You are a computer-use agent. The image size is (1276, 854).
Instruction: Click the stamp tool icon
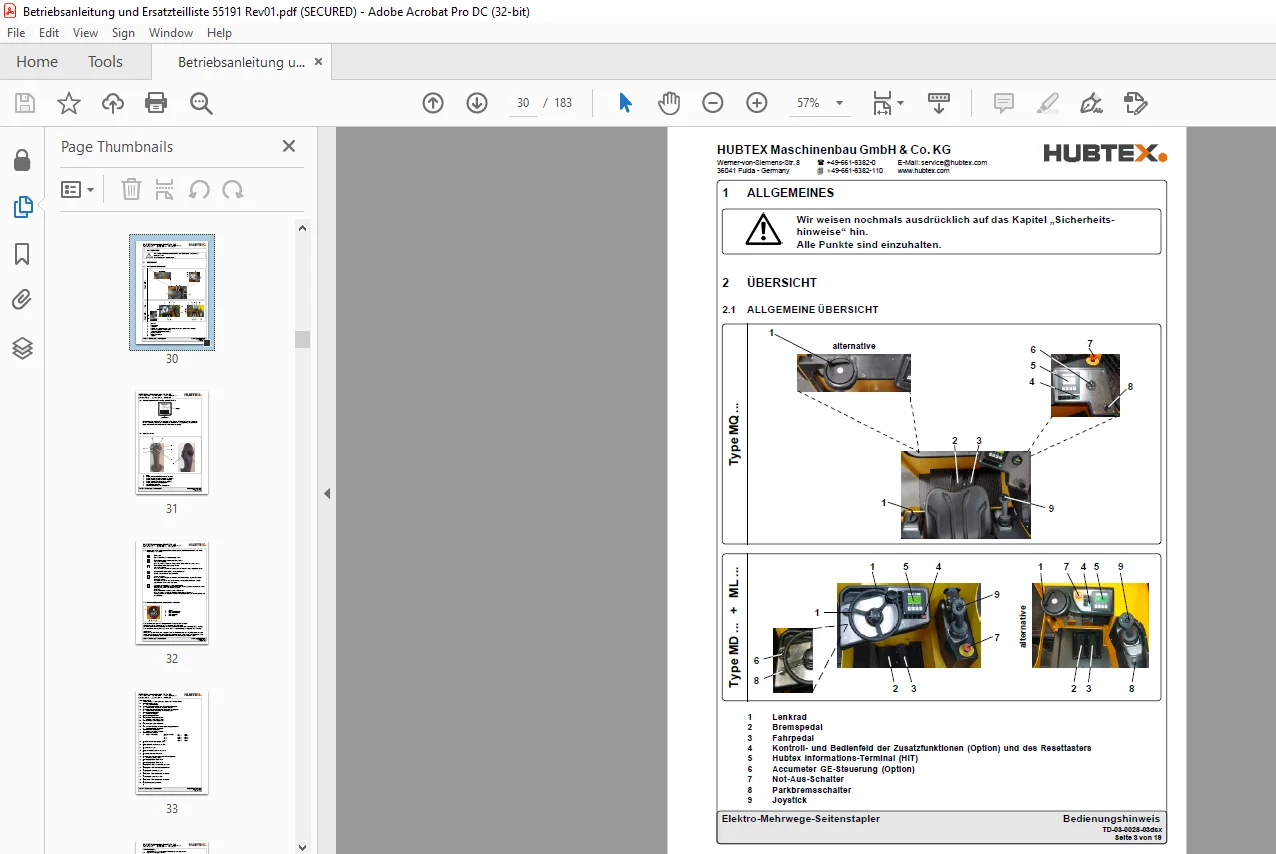tap(1135, 103)
